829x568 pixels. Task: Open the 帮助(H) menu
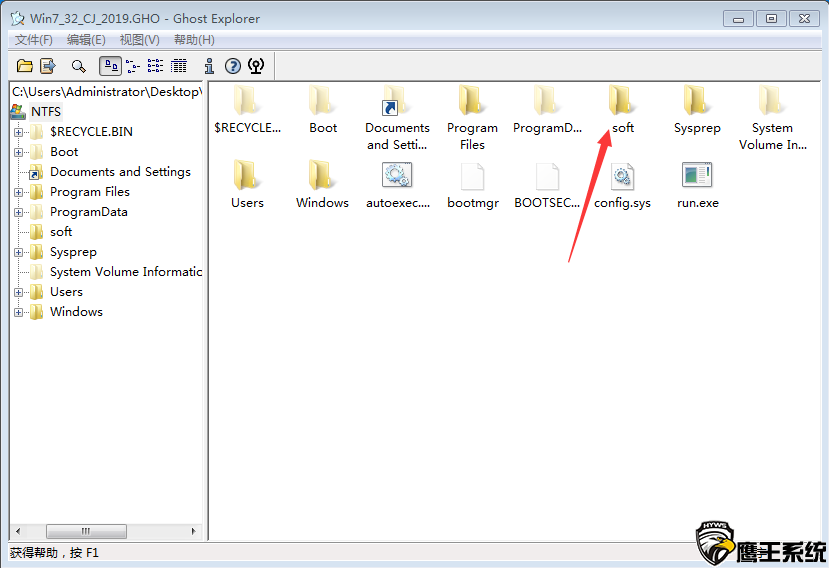tap(194, 40)
